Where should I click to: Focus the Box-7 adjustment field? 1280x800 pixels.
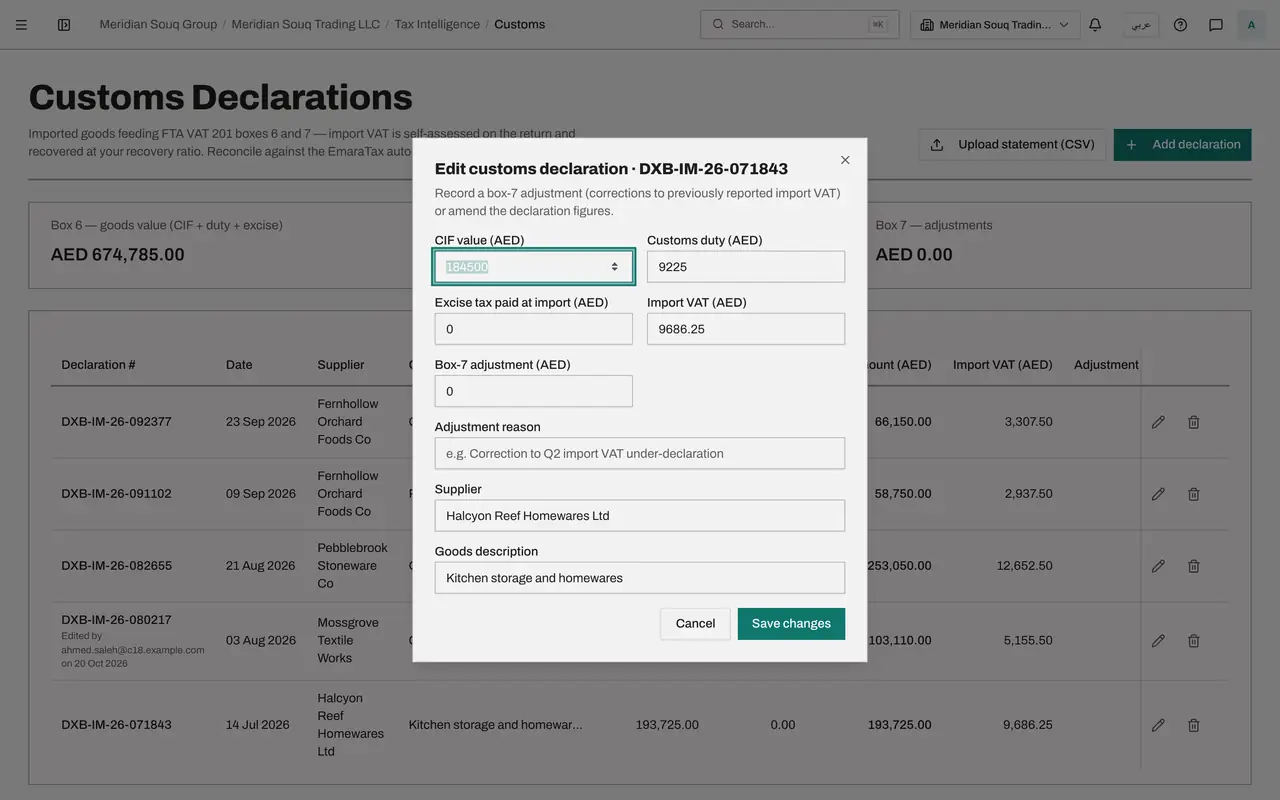coord(534,391)
